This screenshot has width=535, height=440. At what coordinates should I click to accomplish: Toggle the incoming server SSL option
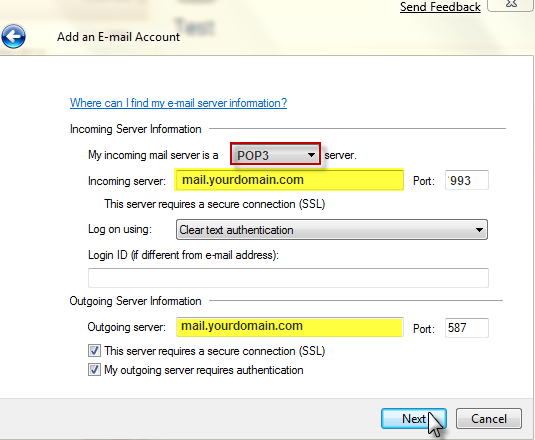coord(215,204)
